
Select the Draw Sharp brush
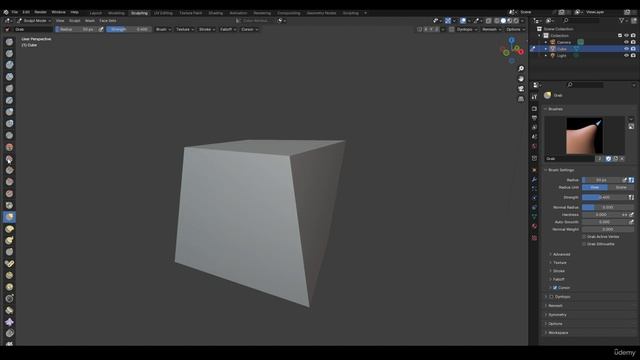tap(9, 53)
